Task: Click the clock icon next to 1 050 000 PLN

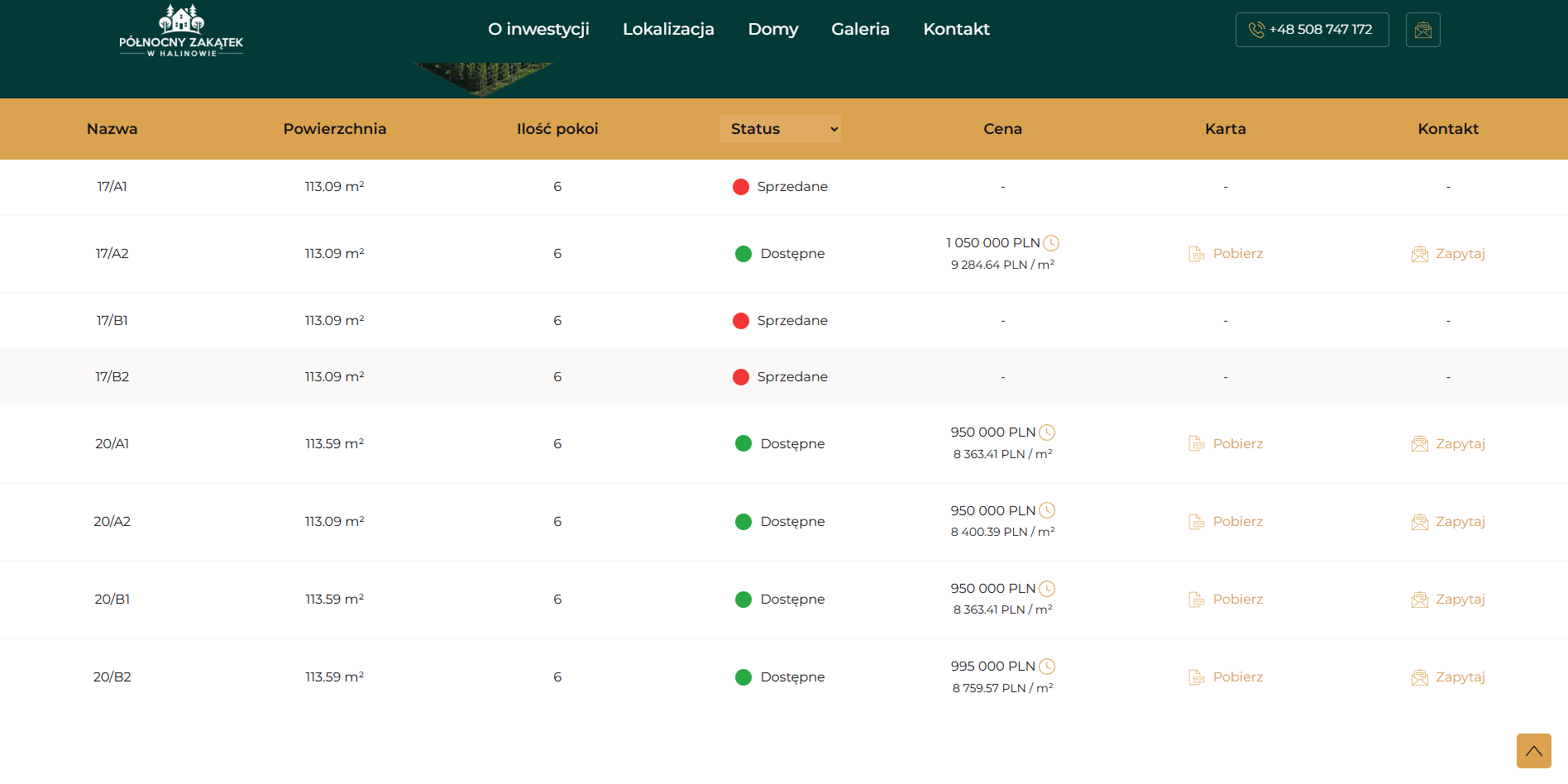Action: [x=1051, y=243]
